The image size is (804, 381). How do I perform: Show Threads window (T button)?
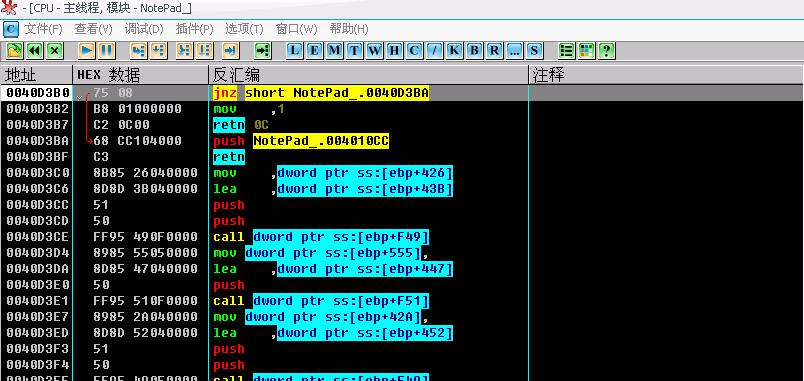354,50
